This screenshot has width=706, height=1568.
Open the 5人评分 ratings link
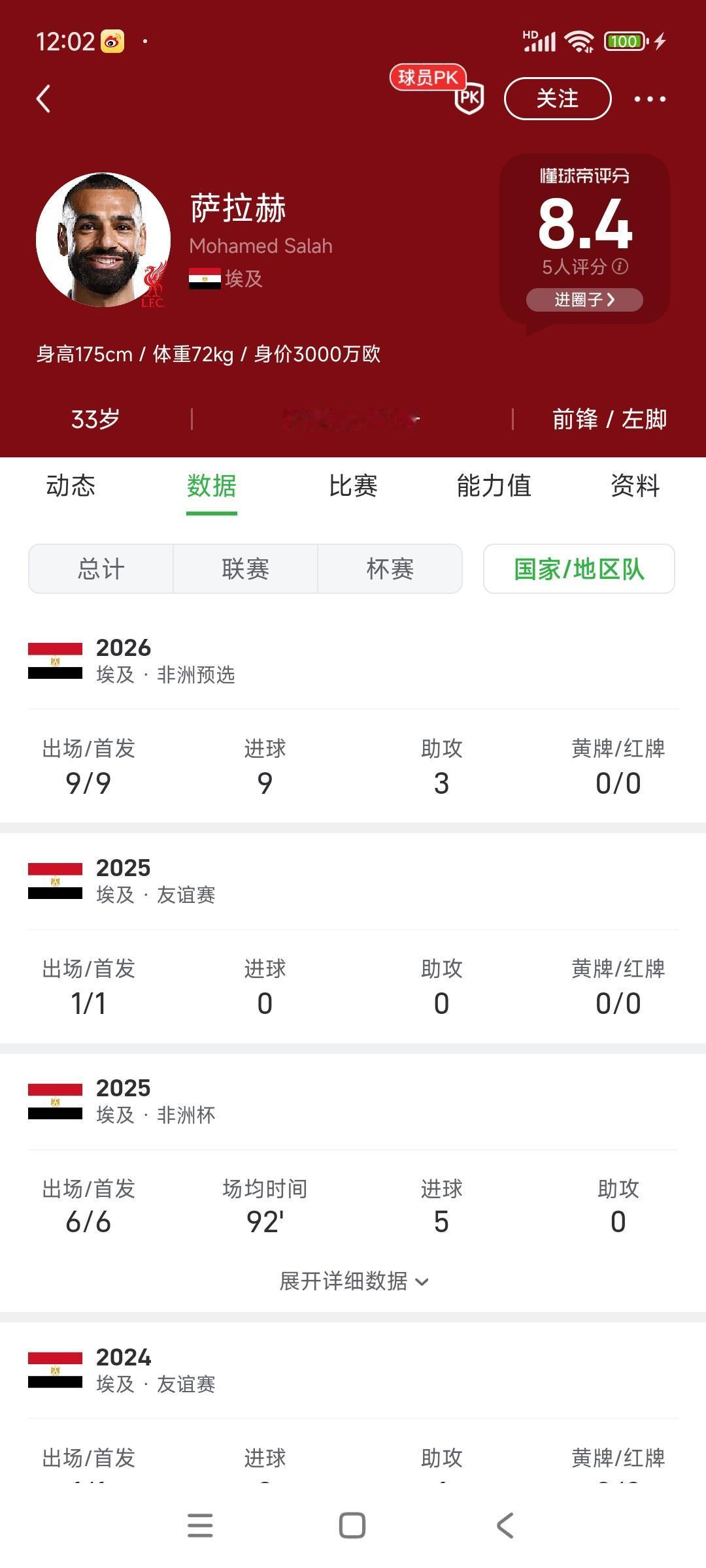tap(575, 267)
